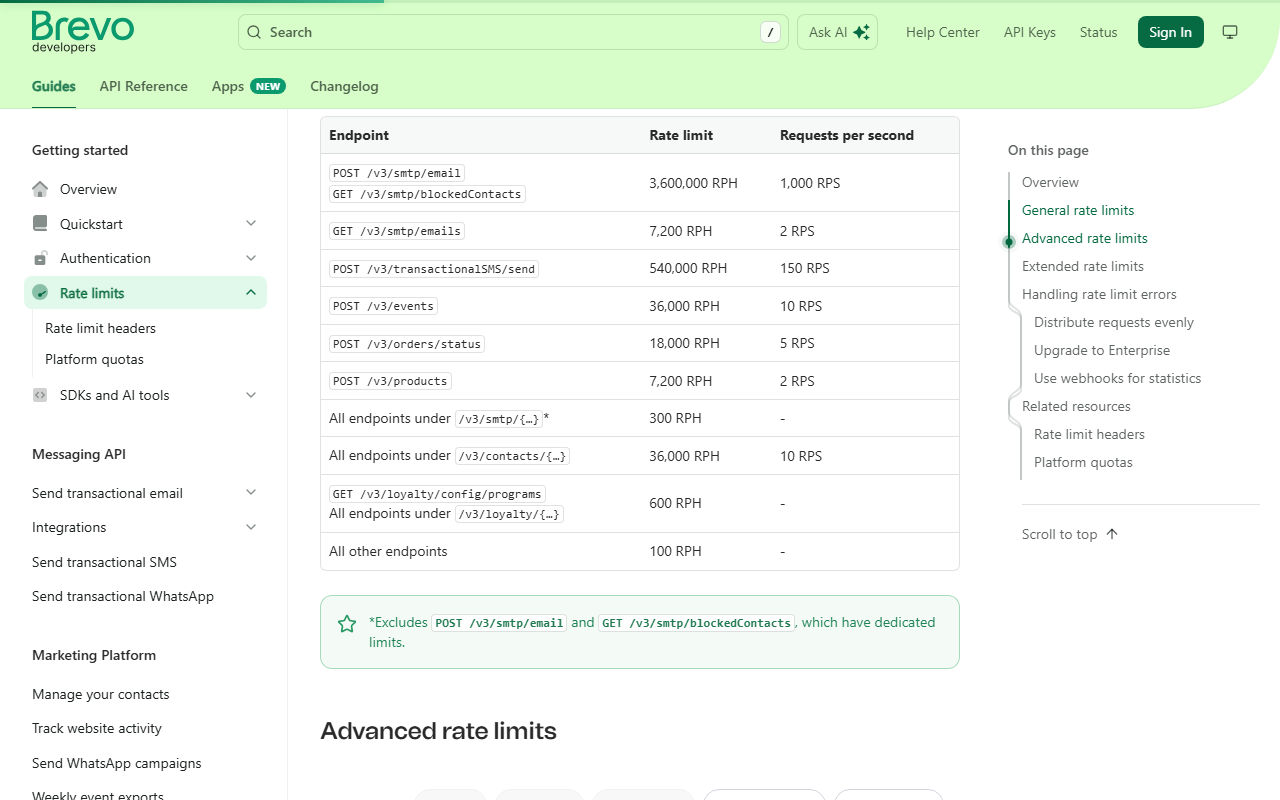Expand the Send transactional email chevron
1280x800 pixels.
251,493
